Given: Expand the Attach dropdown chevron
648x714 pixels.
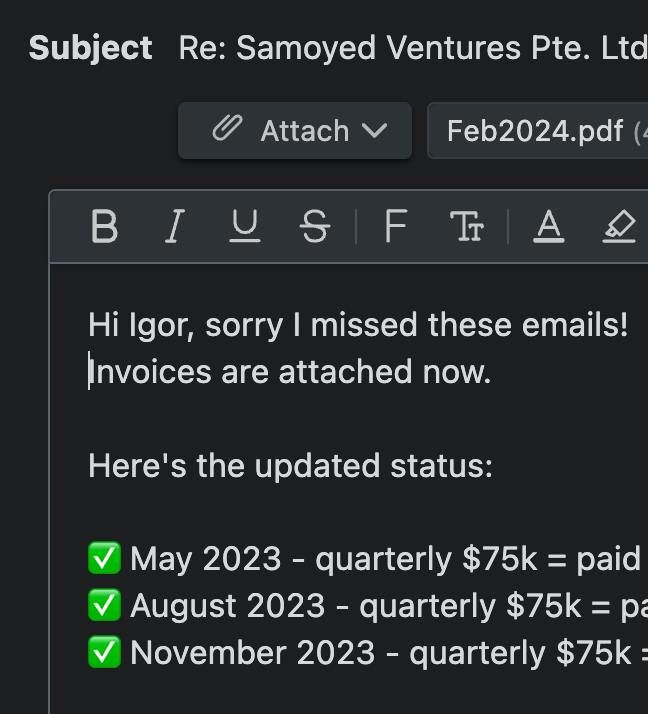Looking at the screenshot, I should click(375, 131).
